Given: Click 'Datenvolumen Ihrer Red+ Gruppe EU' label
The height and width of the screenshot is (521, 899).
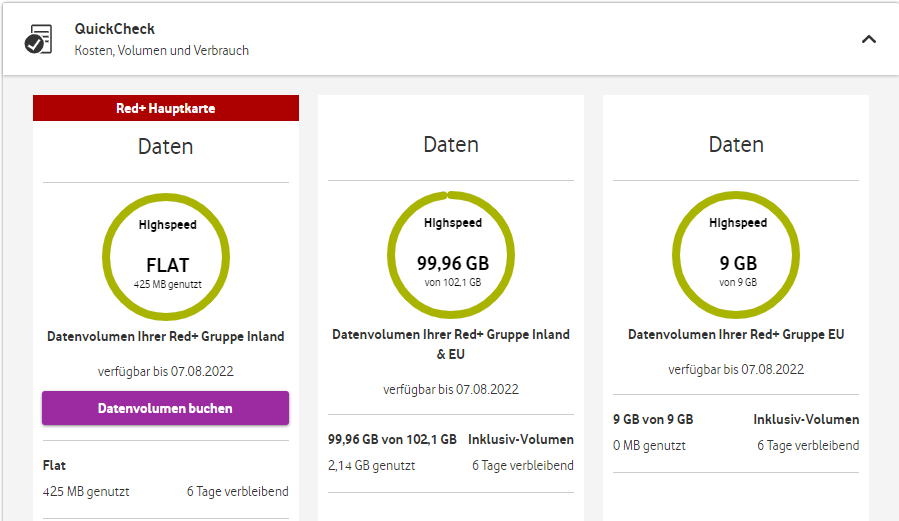Looking at the screenshot, I should tap(736, 334).
